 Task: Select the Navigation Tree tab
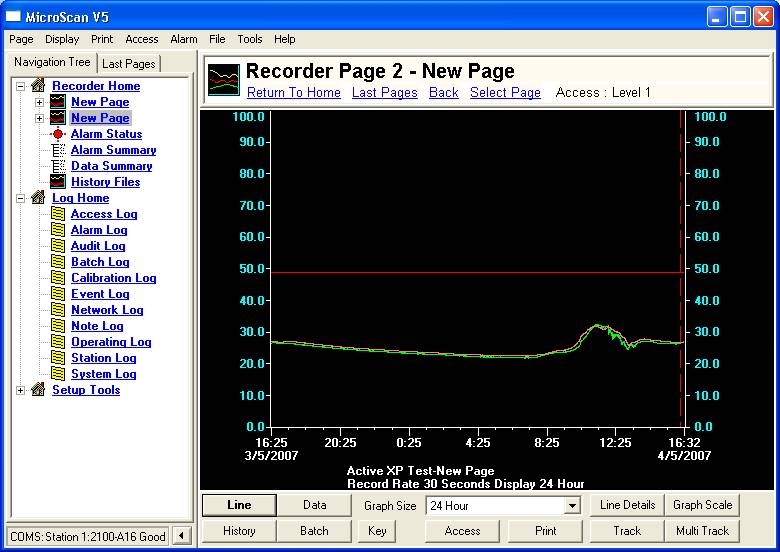tap(52, 62)
